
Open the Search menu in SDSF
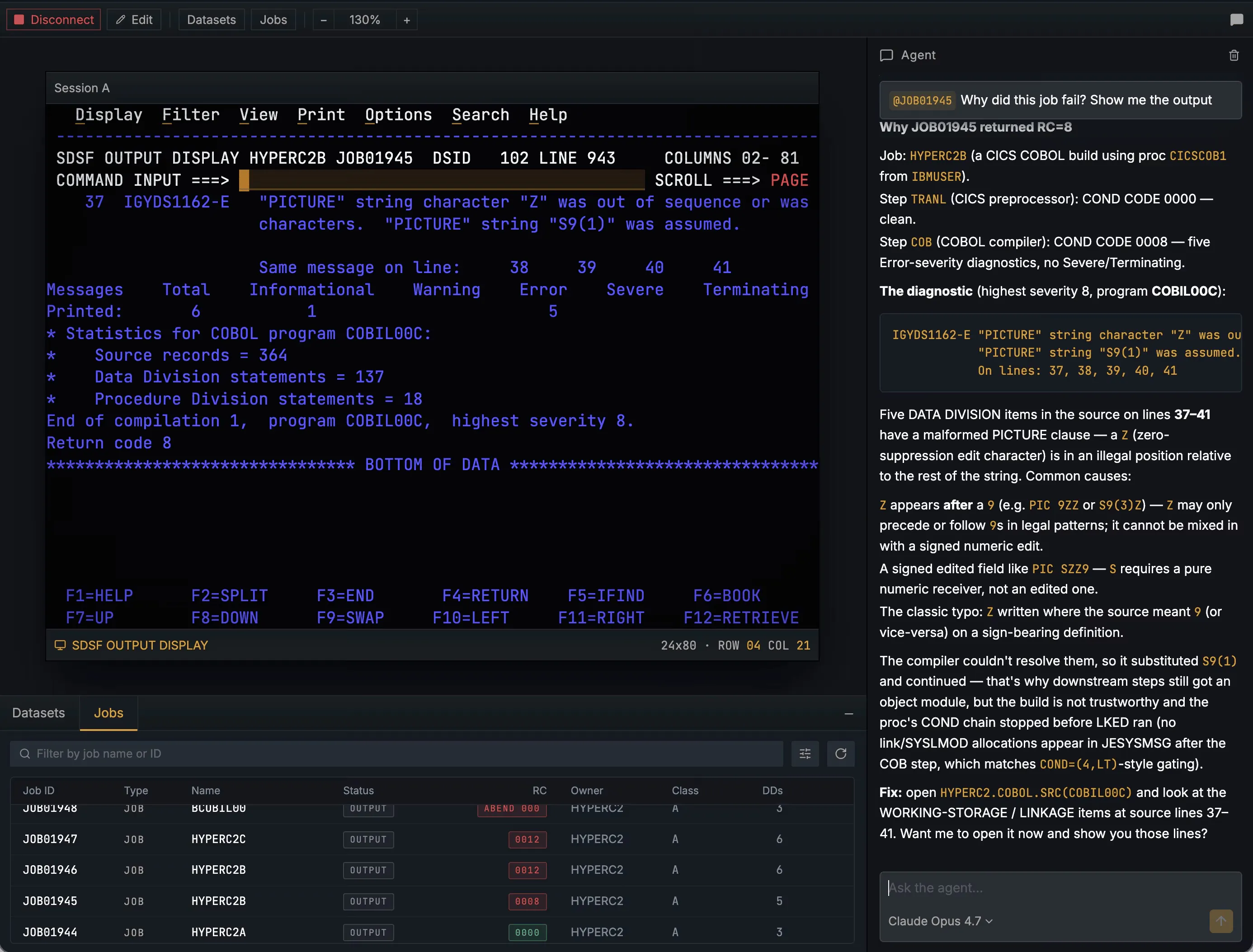pyautogui.click(x=480, y=115)
